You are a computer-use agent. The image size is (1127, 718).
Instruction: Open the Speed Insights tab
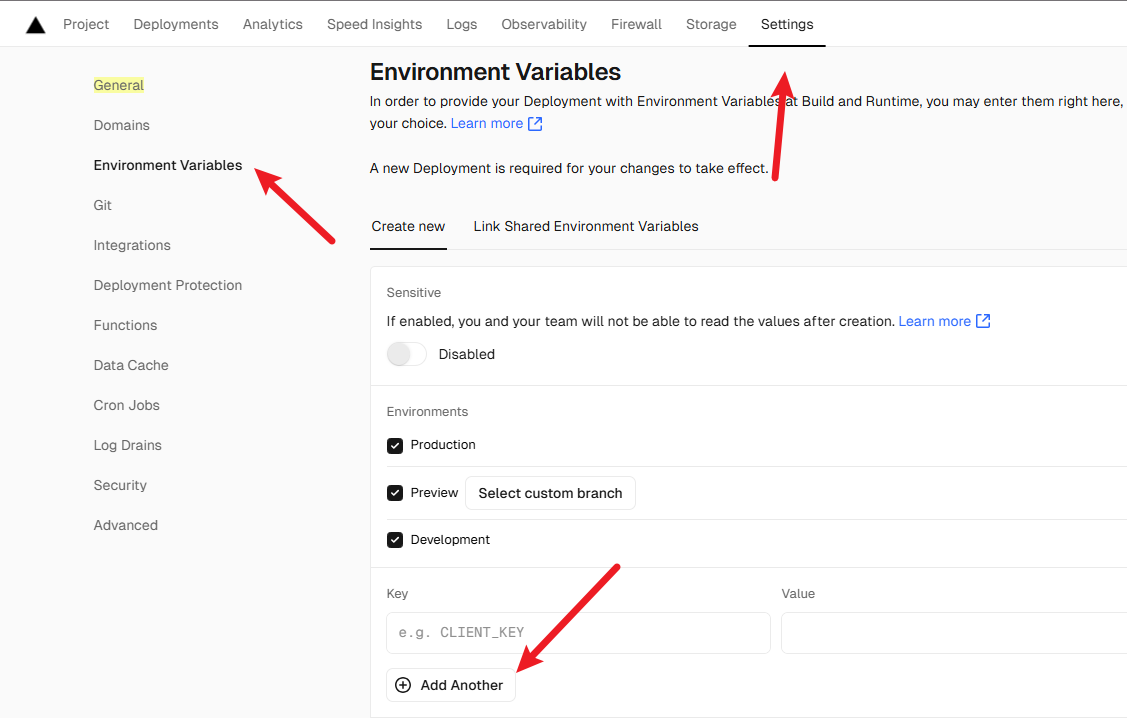[x=374, y=24]
